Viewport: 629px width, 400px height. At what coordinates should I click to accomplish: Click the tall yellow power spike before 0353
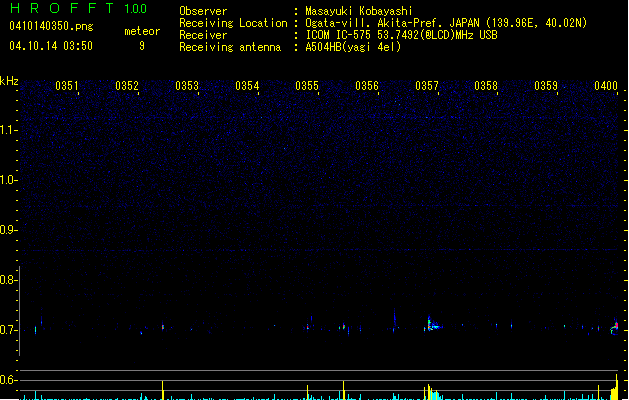click(x=162, y=390)
